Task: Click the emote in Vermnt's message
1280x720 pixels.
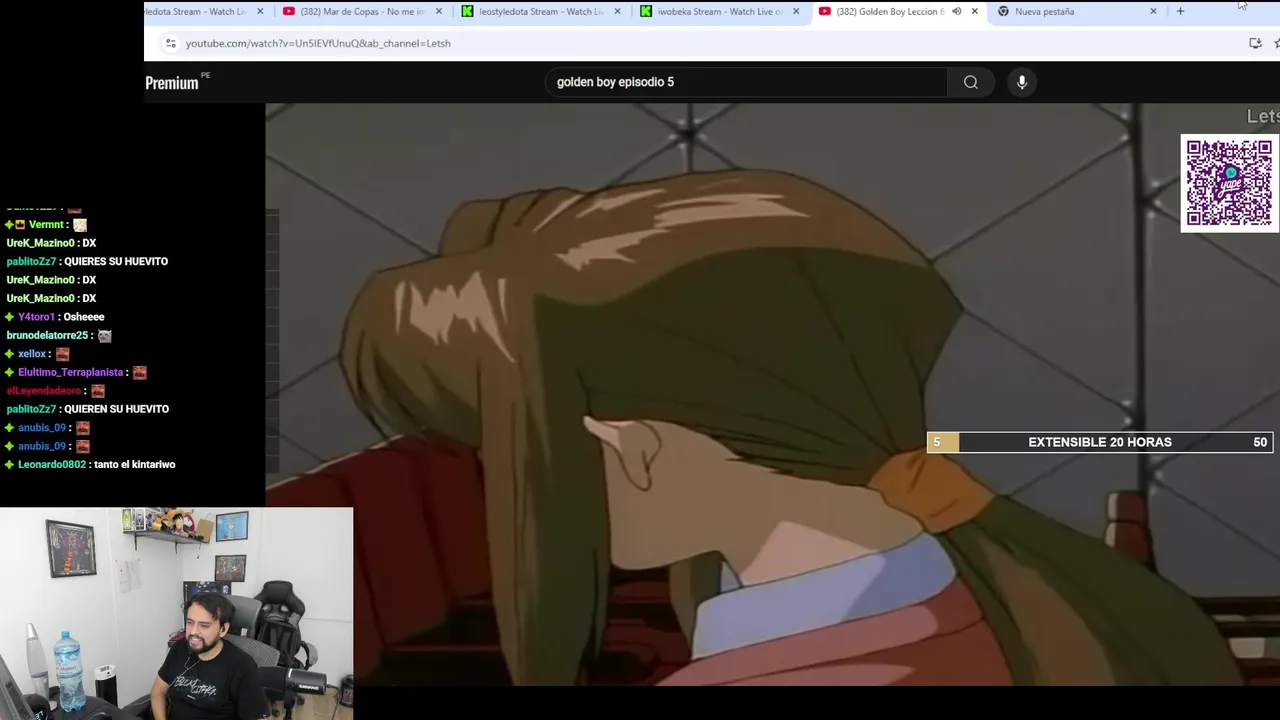Action: 80,225
